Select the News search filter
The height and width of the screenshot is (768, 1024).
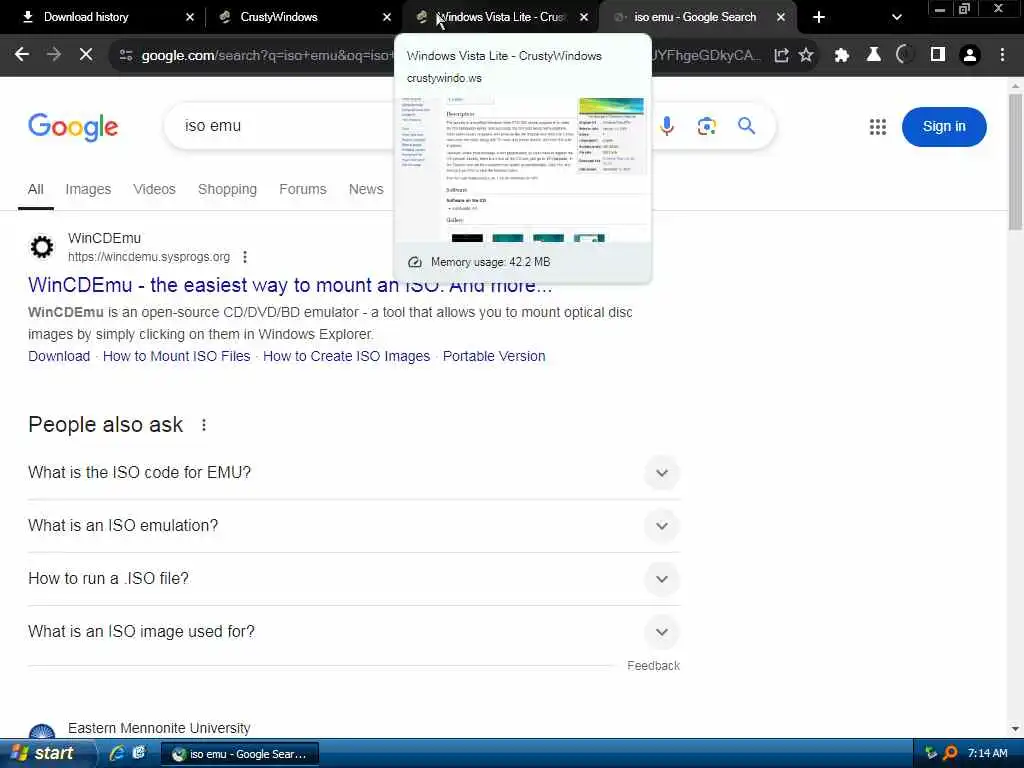366,189
